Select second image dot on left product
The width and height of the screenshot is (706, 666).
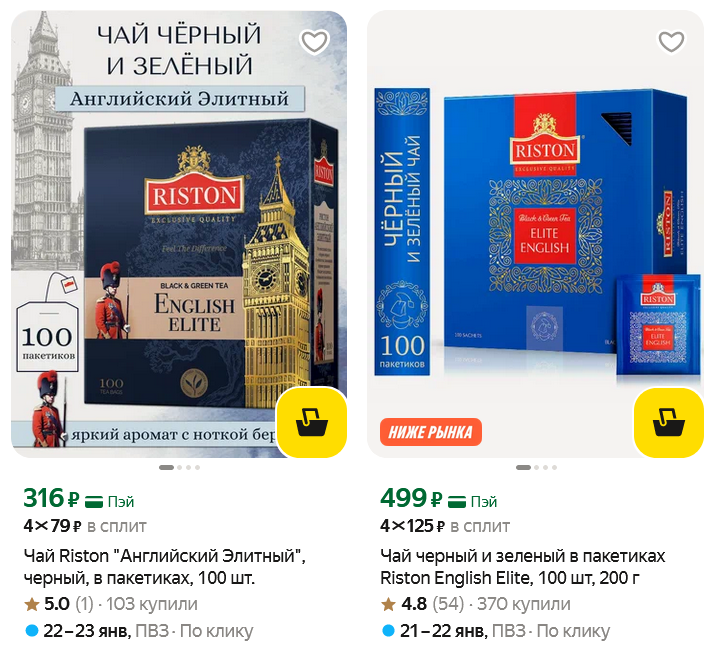coord(180,467)
